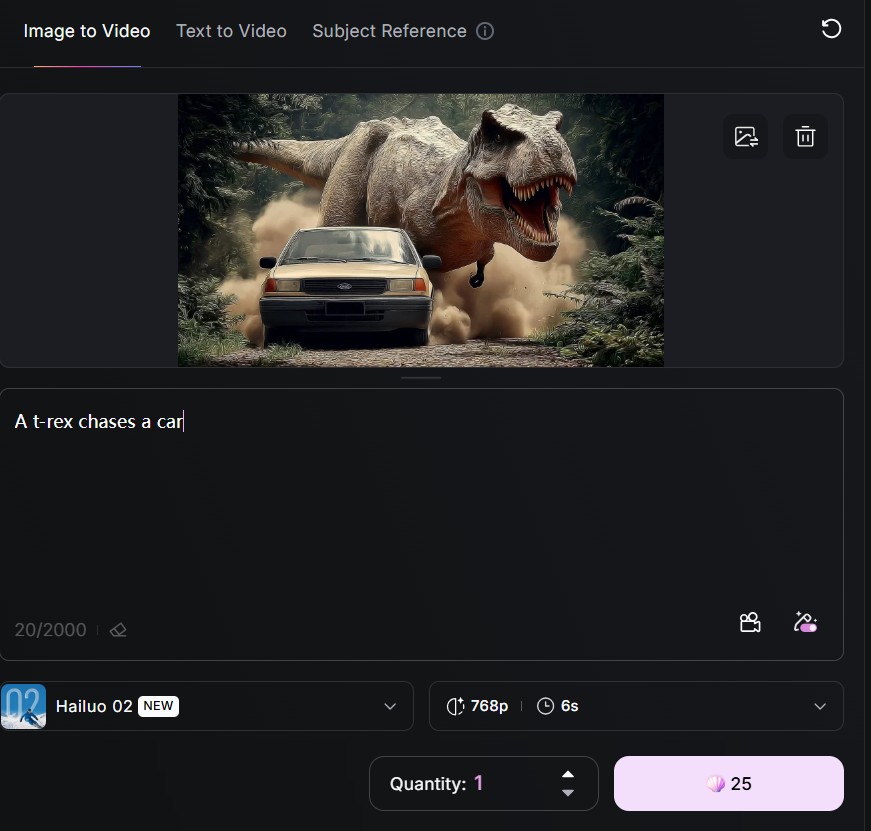Decrease Quantity with the down arrow
This screenshot has height=831, width=871.
[568, 793]
